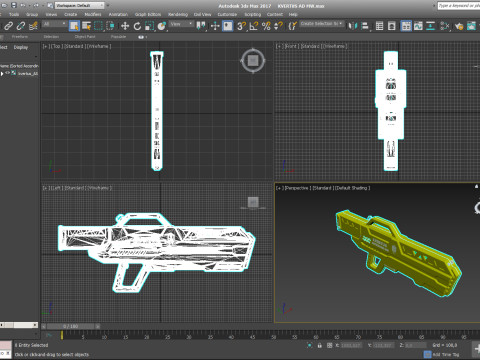
Task: Click the Wireframe label in Left viewport
Action: click(x=99, y=188)
